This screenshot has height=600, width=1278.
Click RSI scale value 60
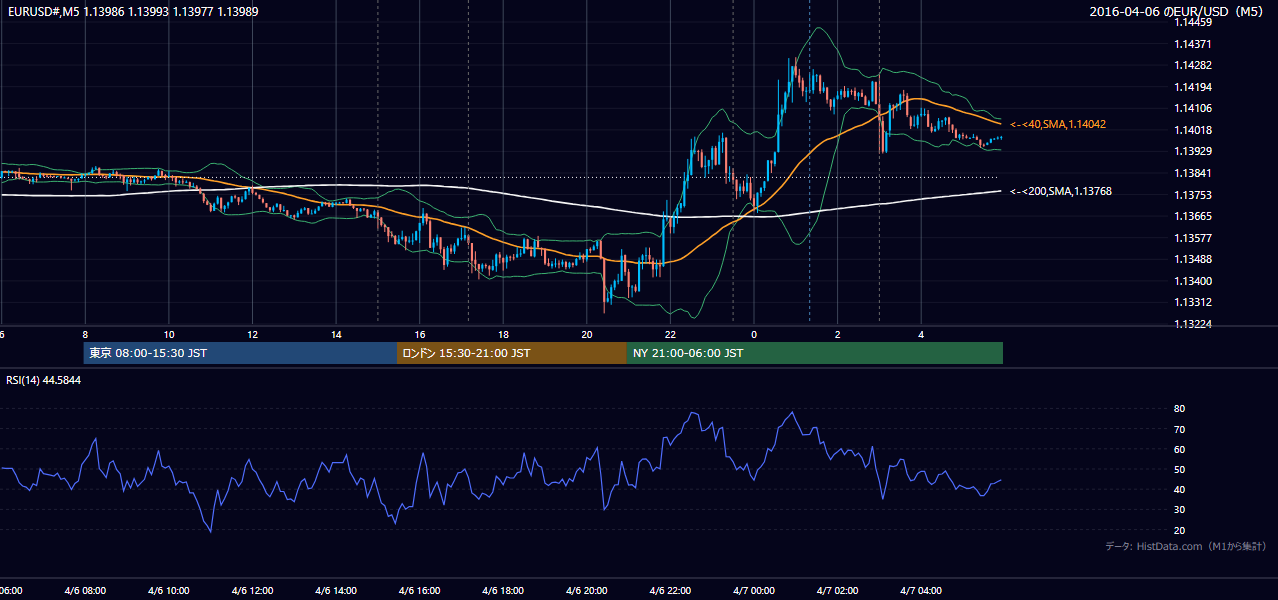coord(1179,449)
